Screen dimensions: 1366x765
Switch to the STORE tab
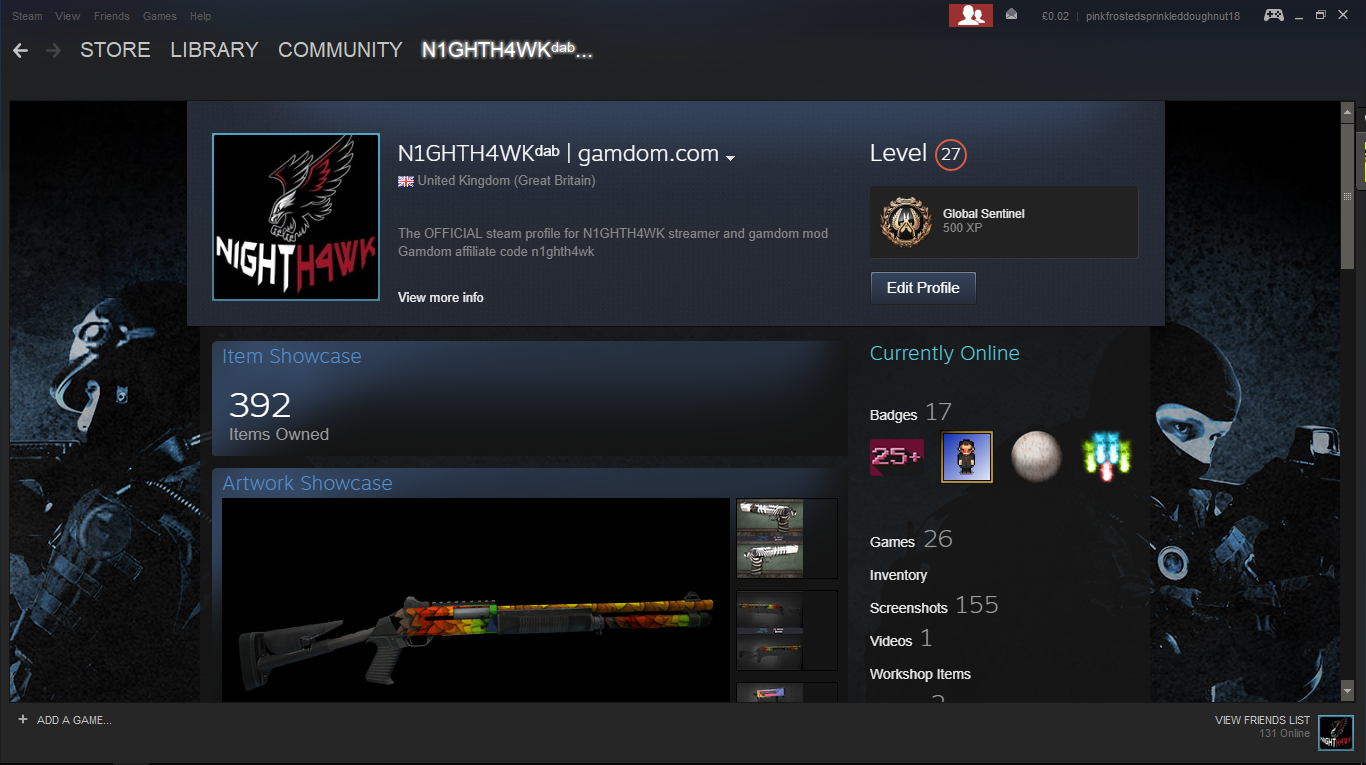coord(115,50)
